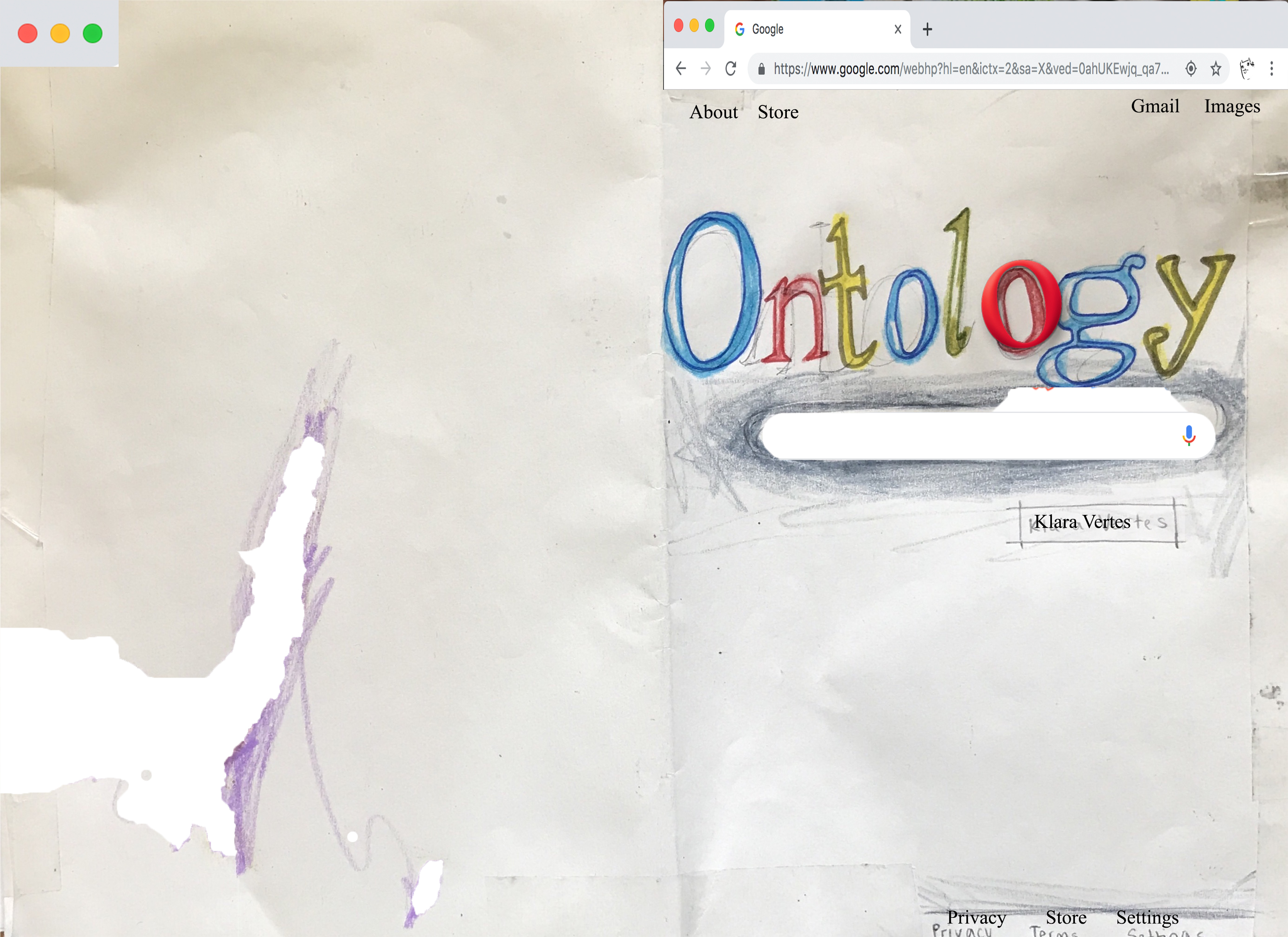Click the address bar URL
This screenshot has height=937, width=1288.
click(971, 69)
